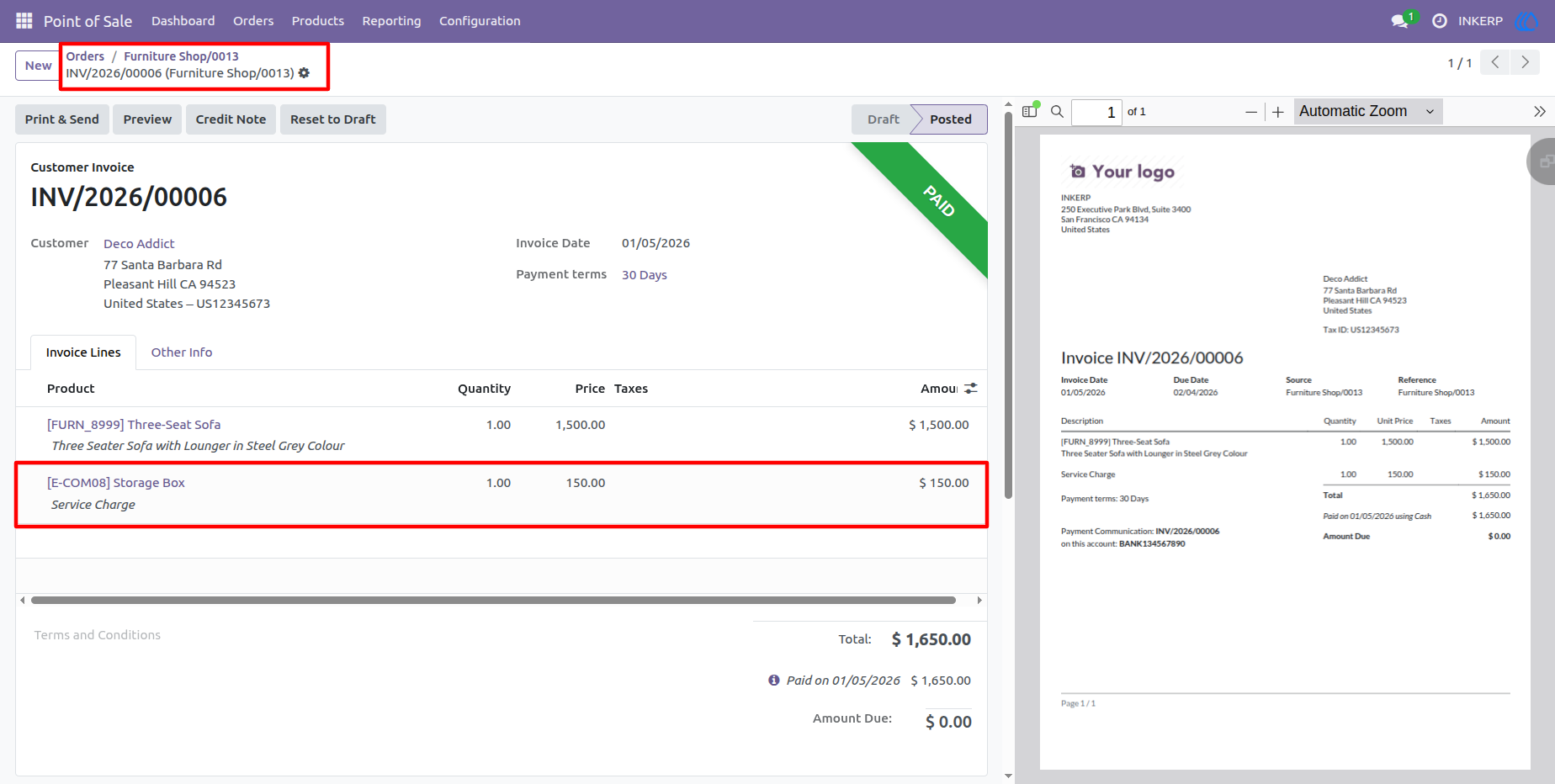
Task: Zoom out the PDF preview
Action: [1251, 112]
